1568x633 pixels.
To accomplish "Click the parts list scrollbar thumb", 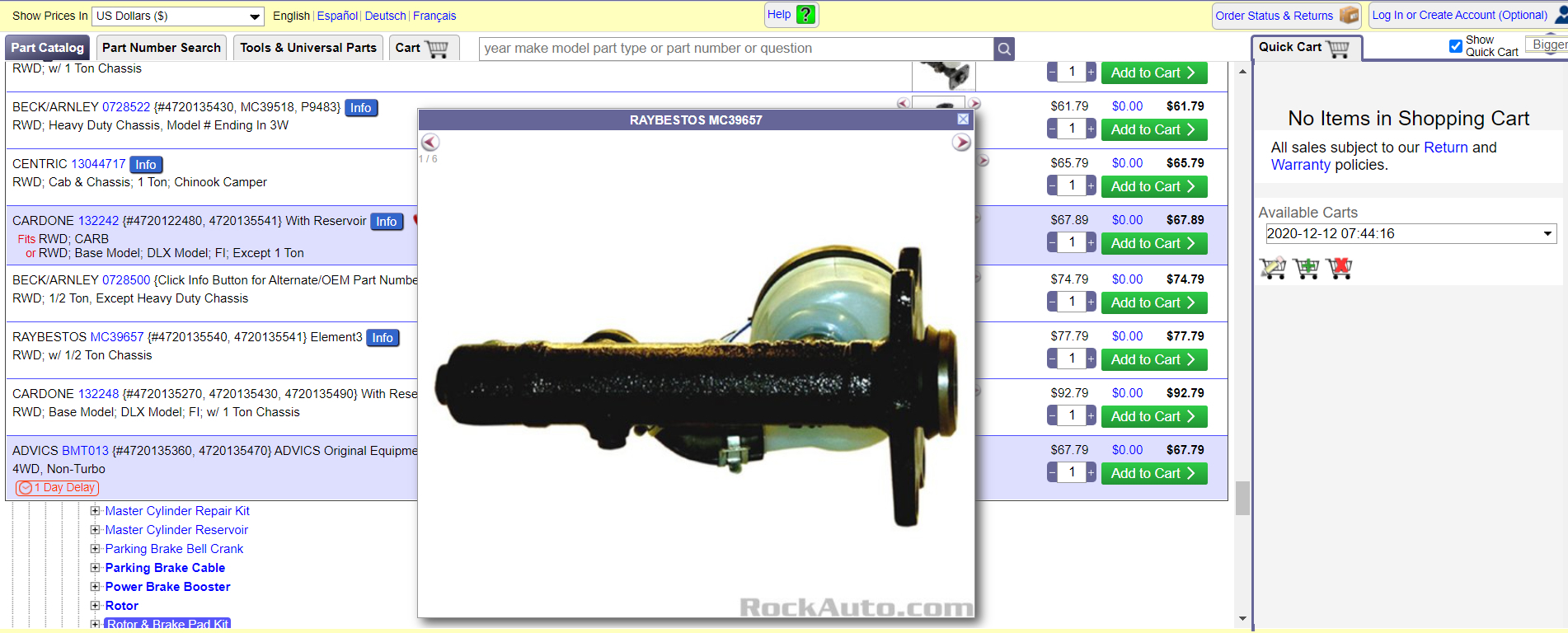I will (1242, 498).
